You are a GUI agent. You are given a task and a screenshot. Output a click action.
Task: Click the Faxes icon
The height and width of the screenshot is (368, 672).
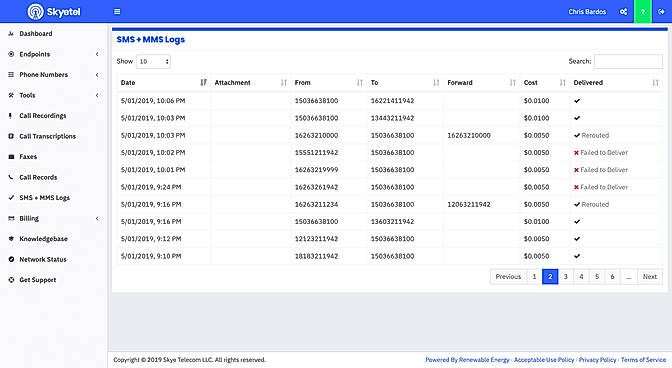click(11, 157)
